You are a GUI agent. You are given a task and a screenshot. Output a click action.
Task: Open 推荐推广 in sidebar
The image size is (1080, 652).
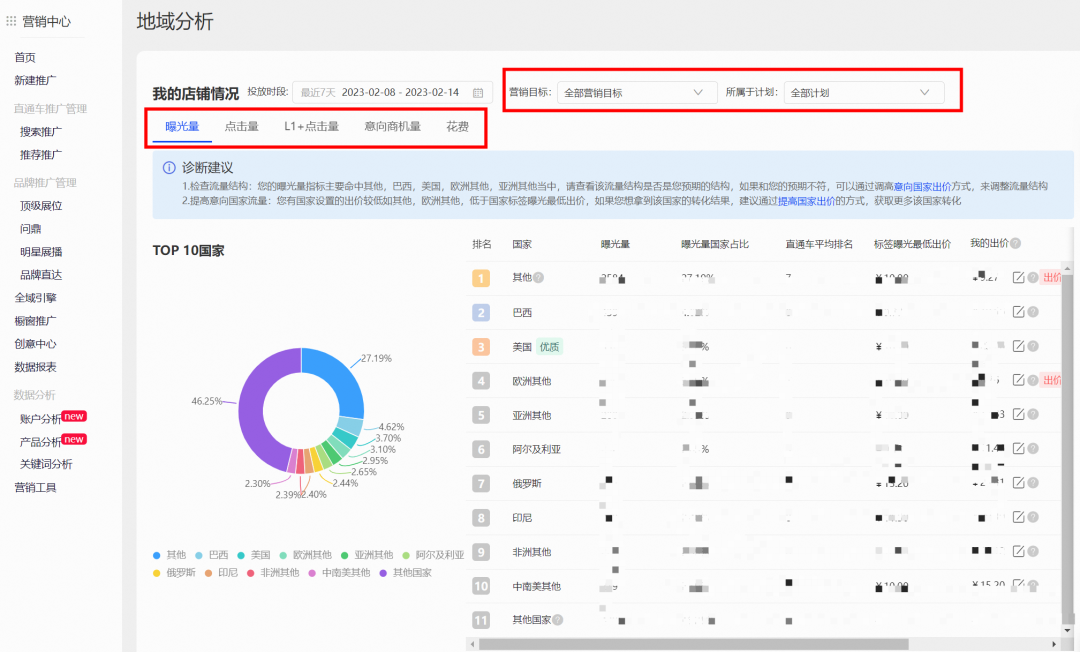(x=41, y=155)
